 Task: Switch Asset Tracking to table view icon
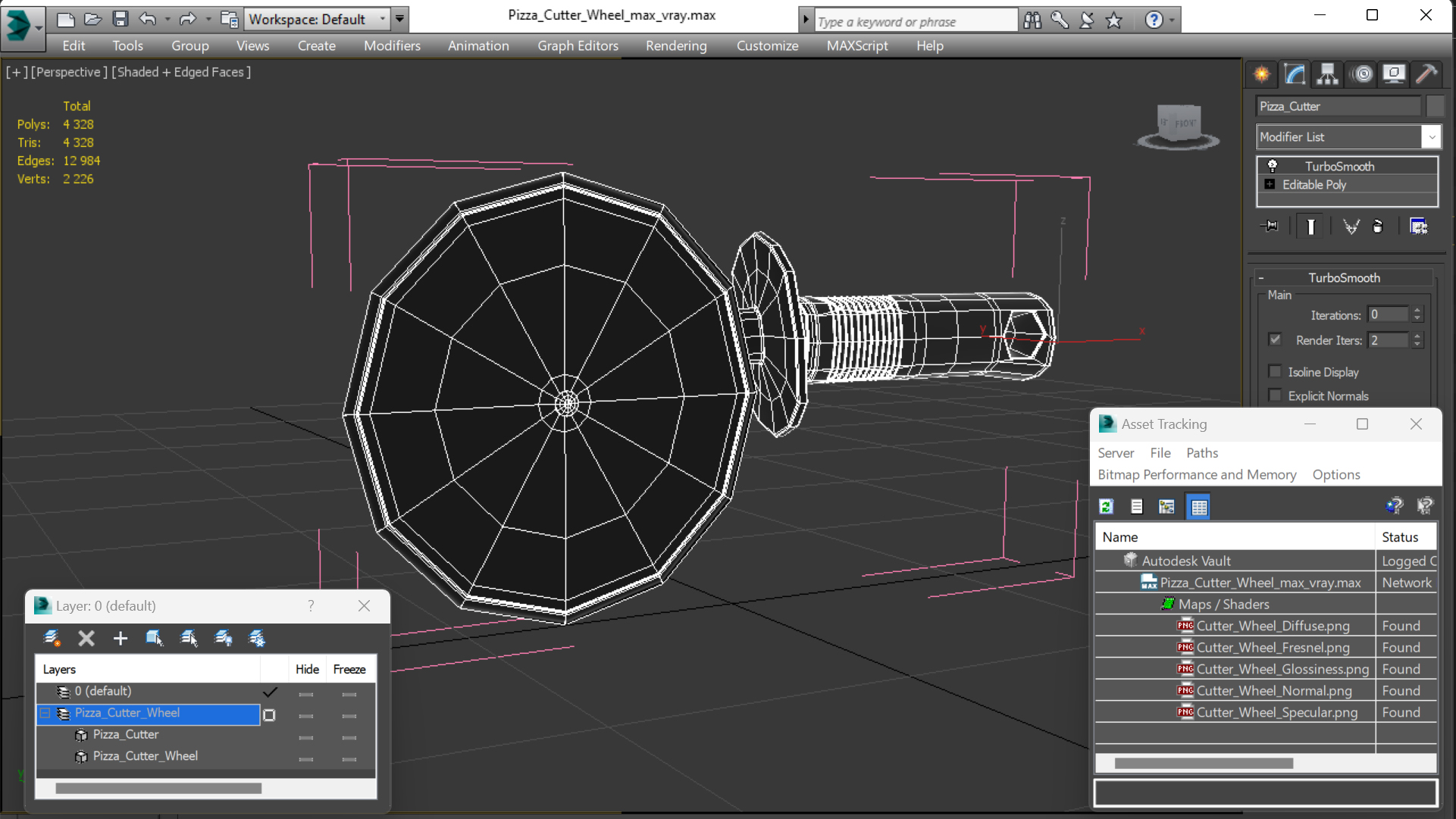click(x=1198, y=507)
